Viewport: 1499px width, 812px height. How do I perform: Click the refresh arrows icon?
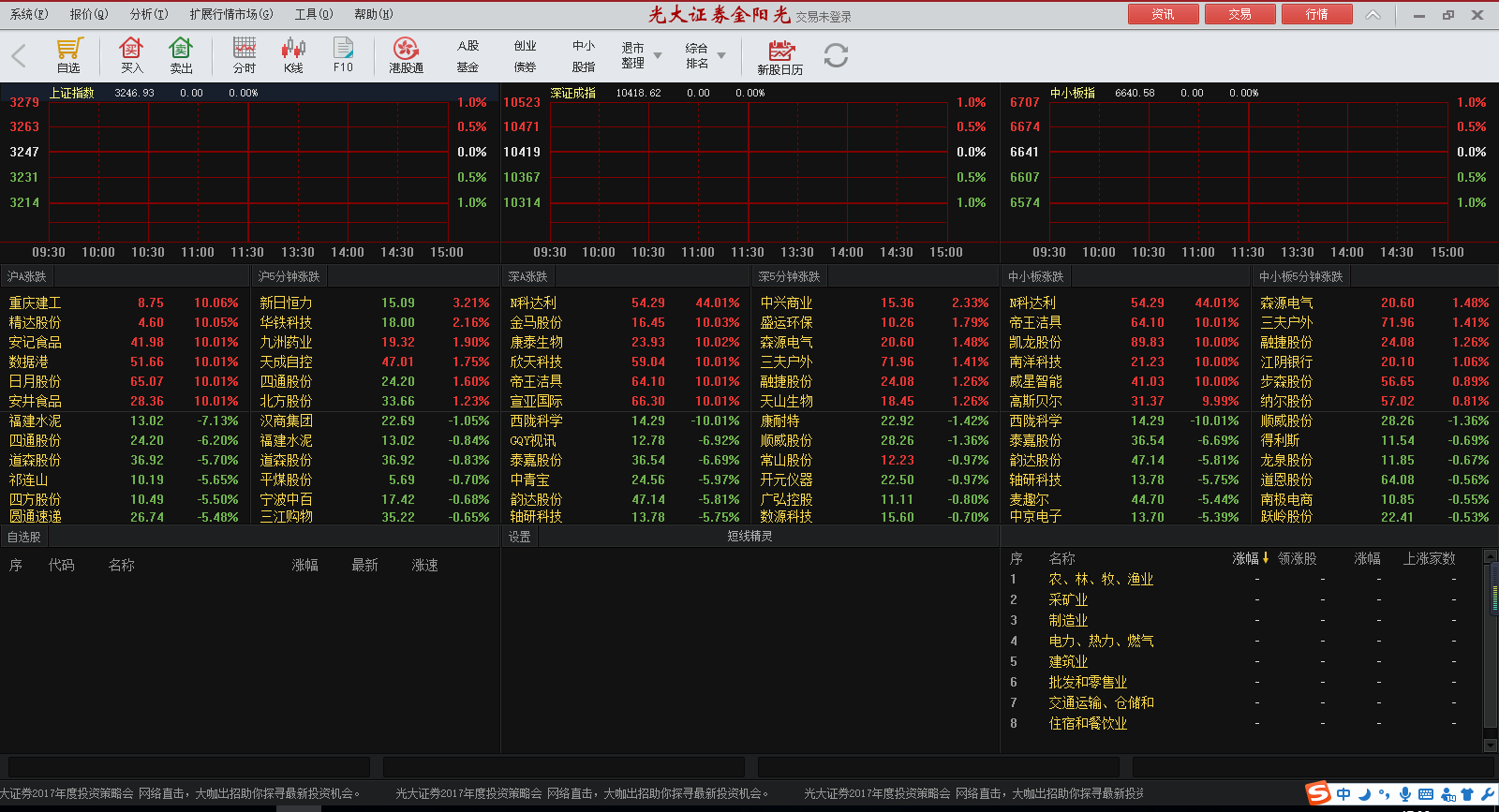pos(836,56)
